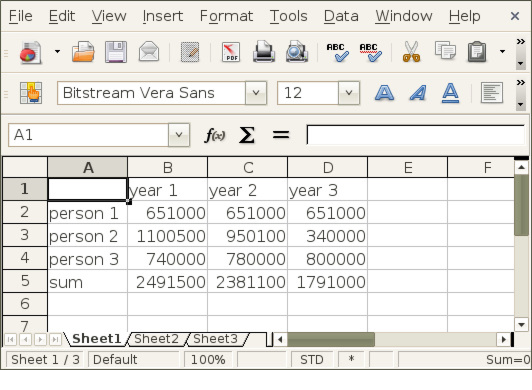Click the vertical scrollbar up arrow
532x390 pixels.
coord(521,167)
